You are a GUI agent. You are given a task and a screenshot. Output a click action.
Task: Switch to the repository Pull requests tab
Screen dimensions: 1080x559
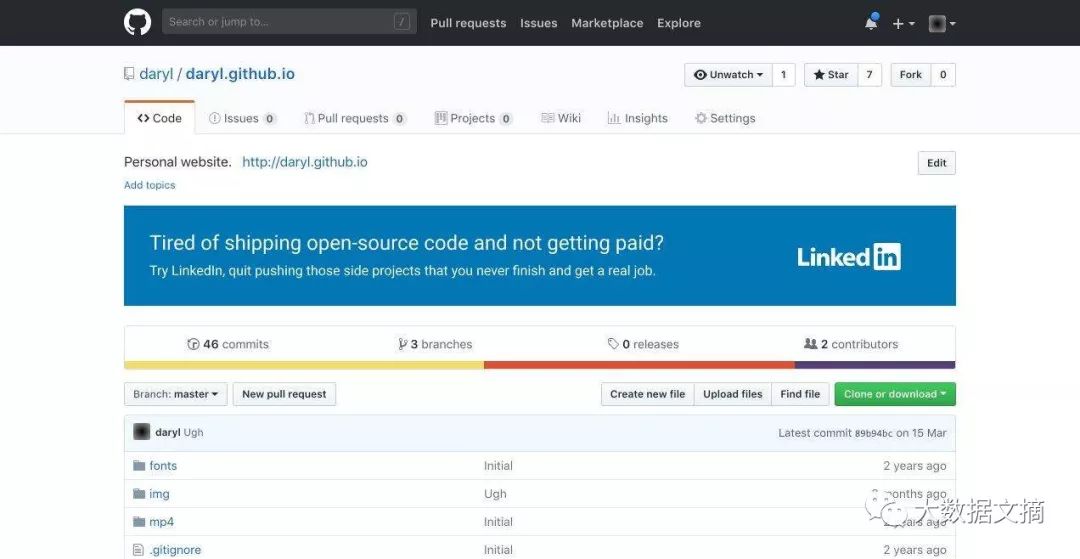(x=355, y=118)
